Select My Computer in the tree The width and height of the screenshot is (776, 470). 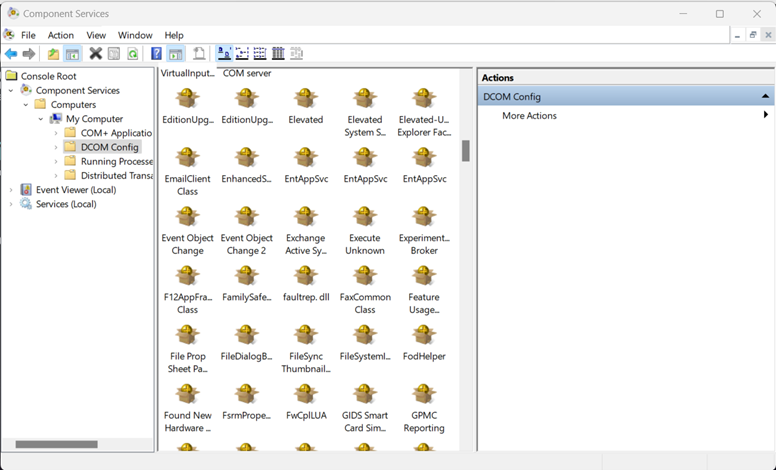[95, 119]
